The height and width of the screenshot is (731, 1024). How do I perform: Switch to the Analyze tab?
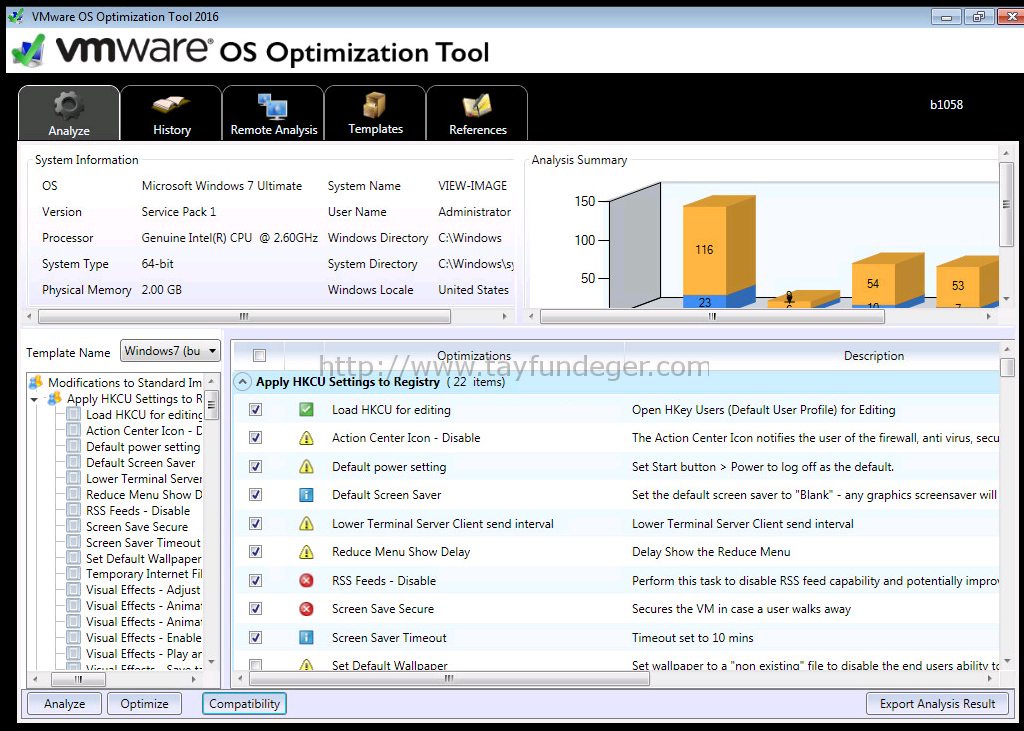[x=69, y=113]
